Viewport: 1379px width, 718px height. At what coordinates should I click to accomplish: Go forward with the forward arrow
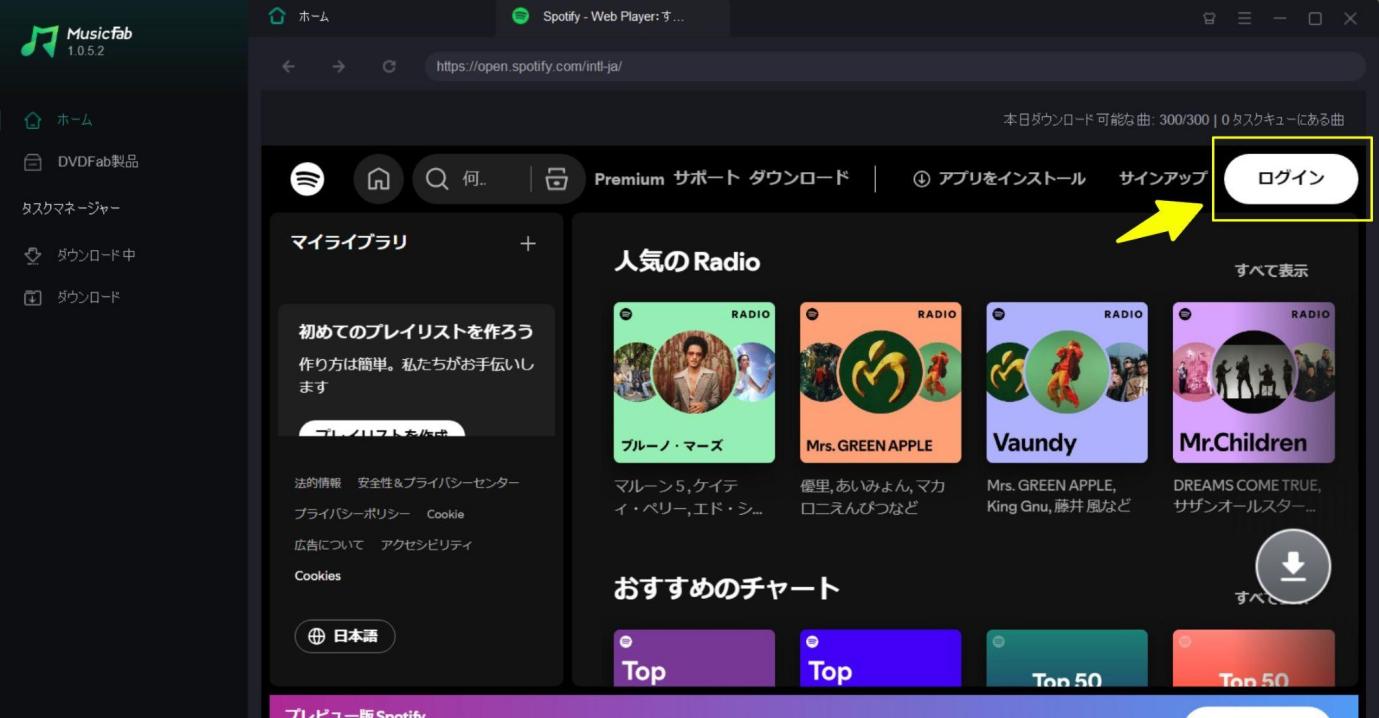click(x=339, y=67)
